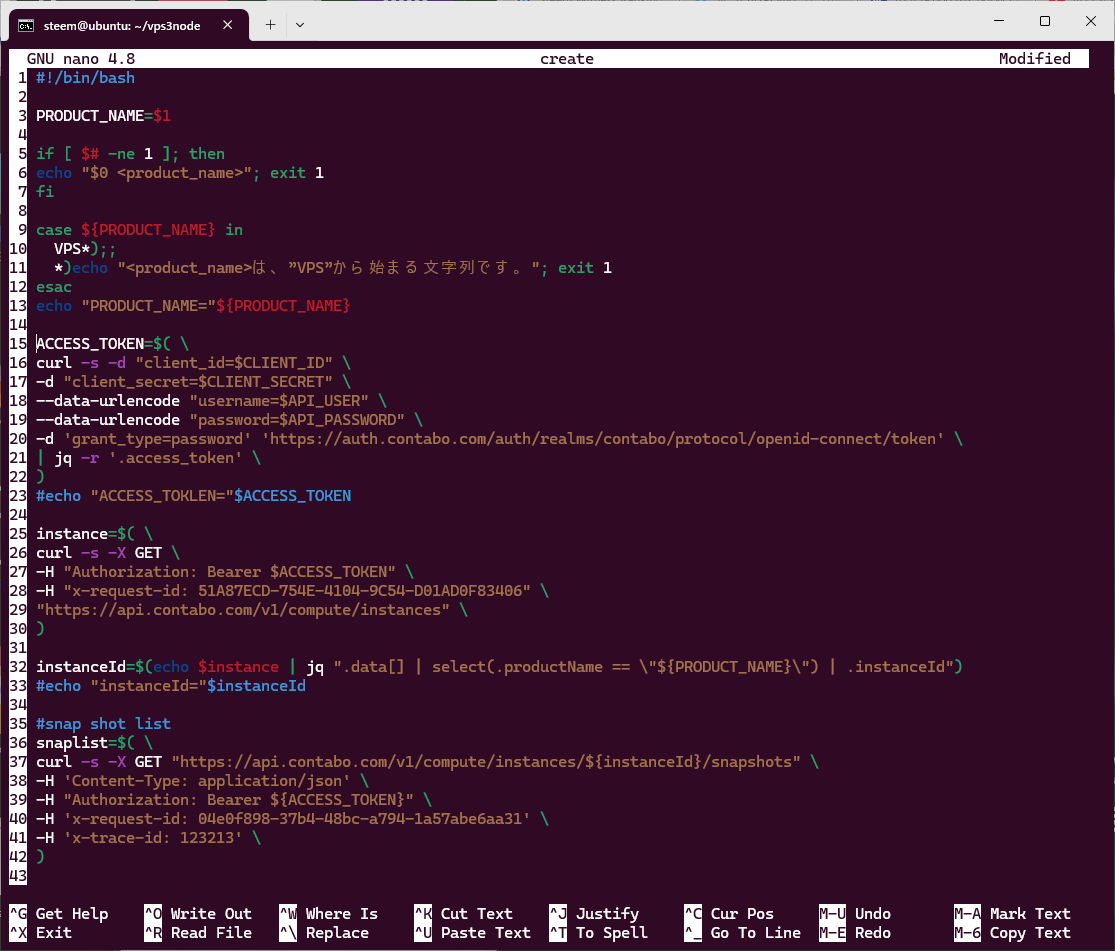Maximize the terminal window
The height and width of the screenshot is (951, 1115).
coord(1045,21)
